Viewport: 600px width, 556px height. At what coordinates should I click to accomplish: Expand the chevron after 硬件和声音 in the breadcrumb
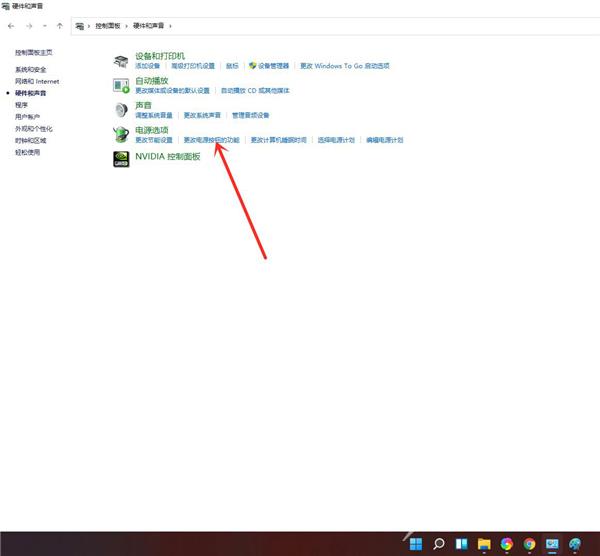(x=170, y=26)
